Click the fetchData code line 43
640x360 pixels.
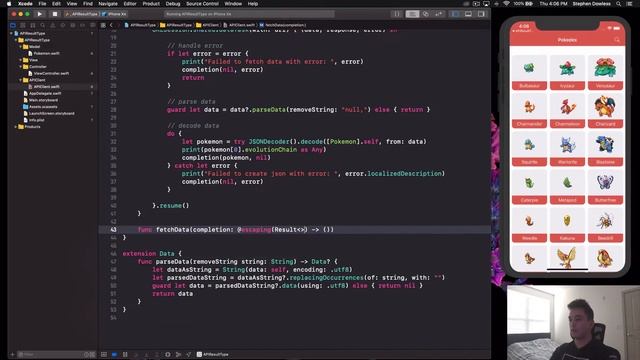click(x=294, y=229)
